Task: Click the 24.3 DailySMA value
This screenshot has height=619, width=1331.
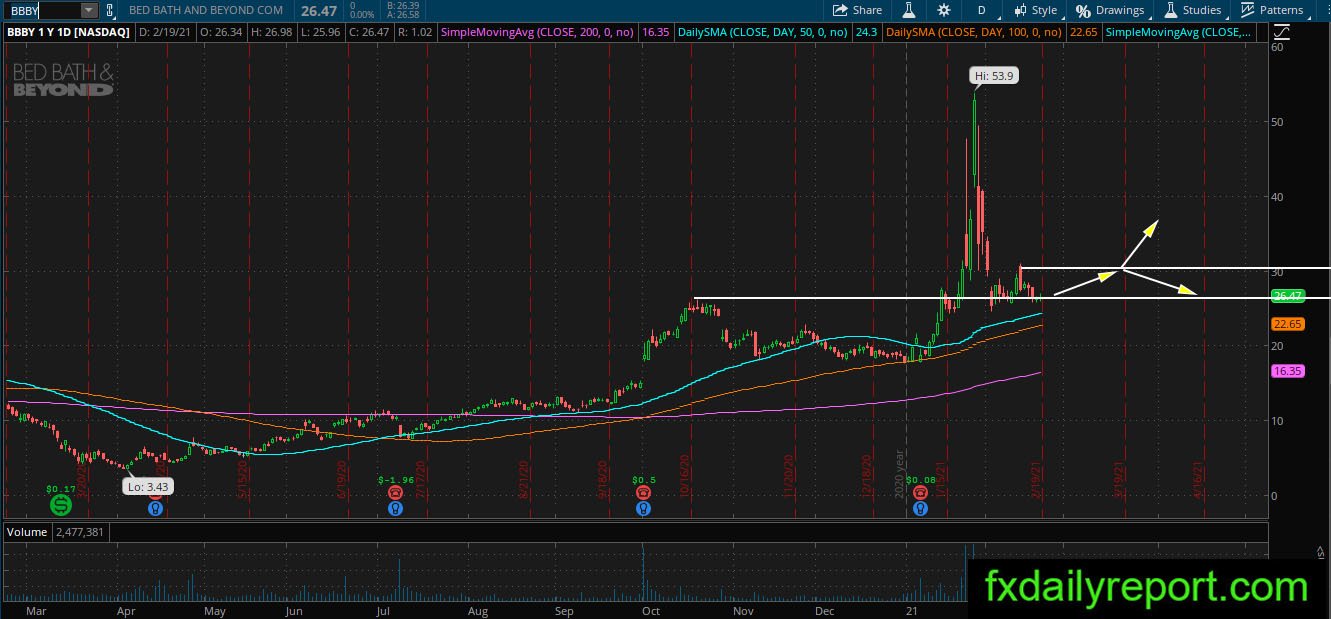Action: 864,32
